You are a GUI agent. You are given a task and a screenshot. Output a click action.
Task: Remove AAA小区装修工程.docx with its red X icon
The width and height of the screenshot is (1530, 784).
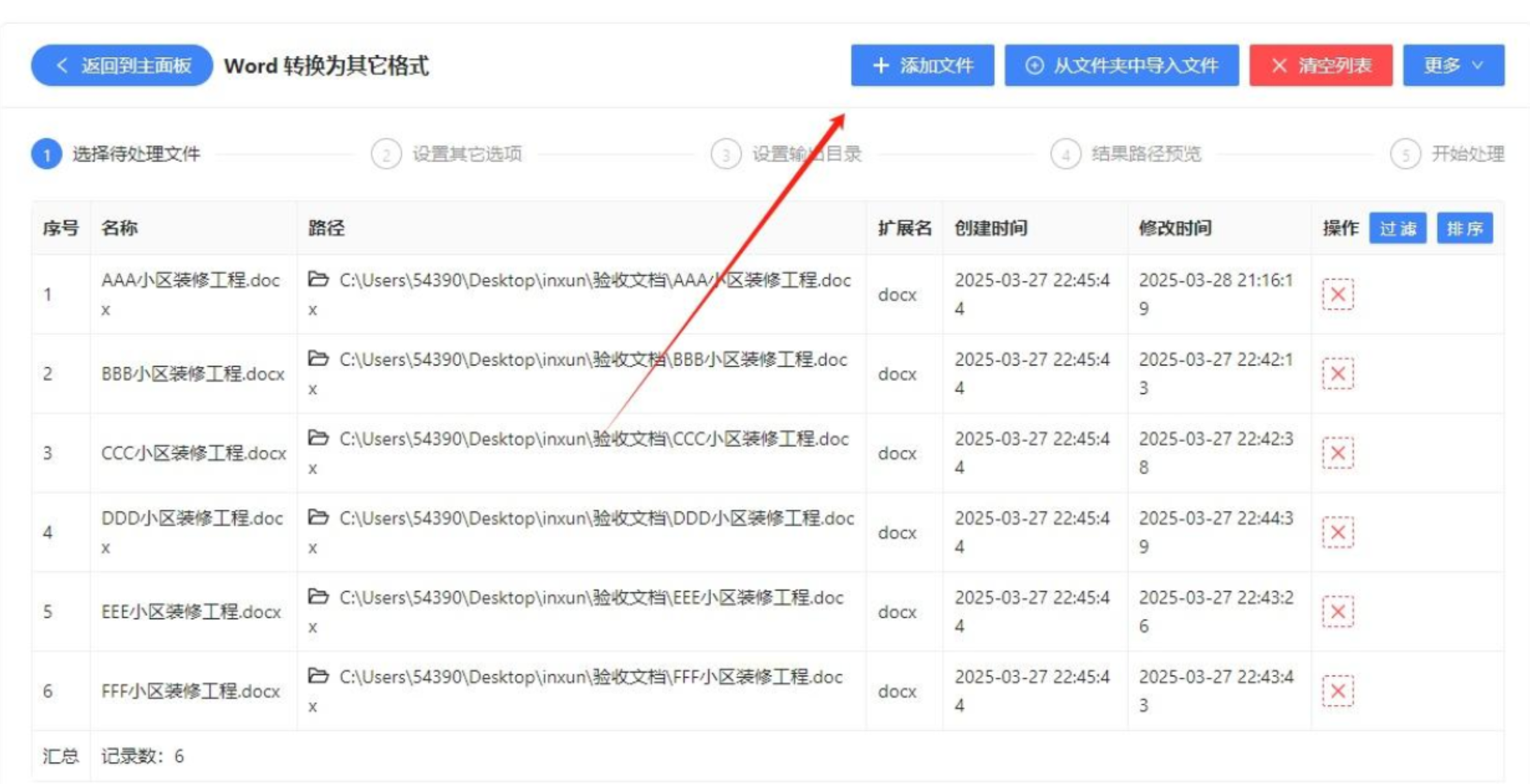click(x=1337, y=295)
